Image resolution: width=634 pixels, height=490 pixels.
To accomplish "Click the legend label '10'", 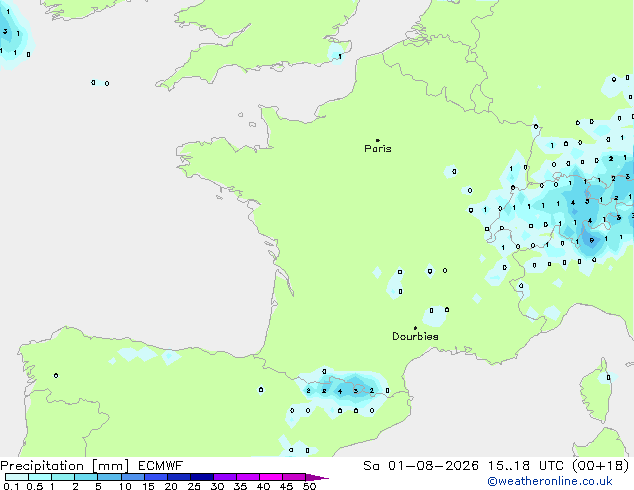I will click(125, 486).
